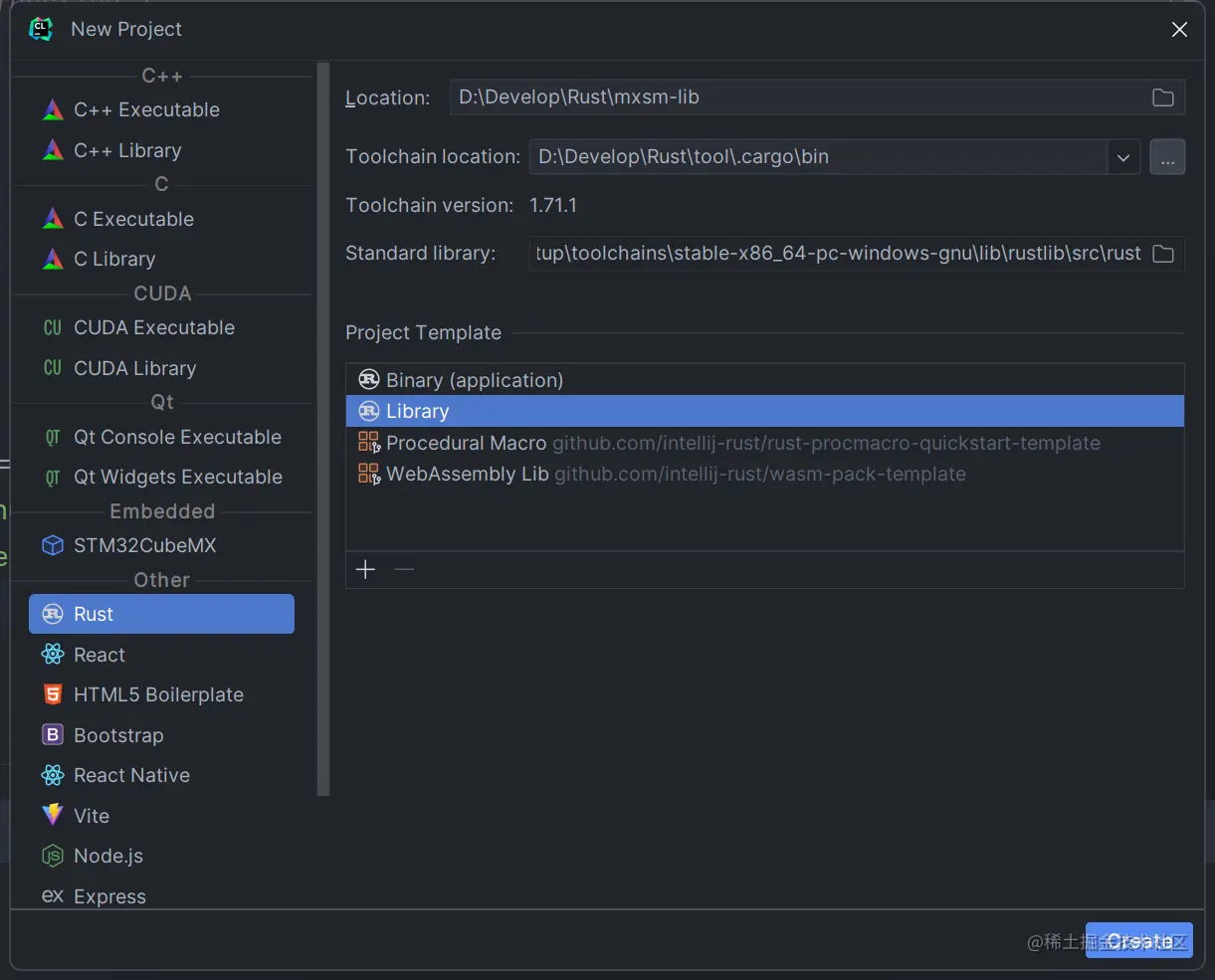Click the STM32CubeMX cube icon
The image size is (1215, 980).
[x=53, y=545]
